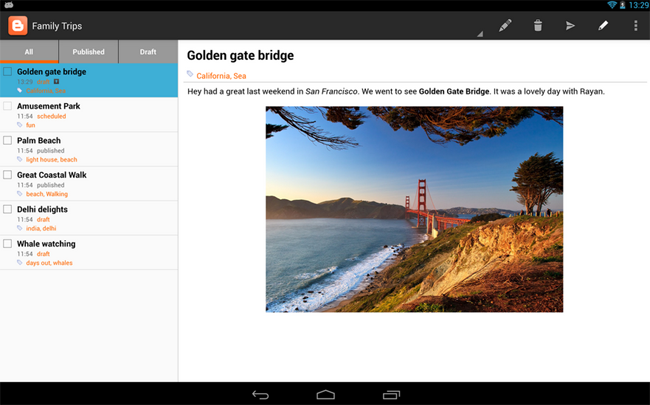The height and width of the screenshot is (405, 650).
Task: Tap the tag icon beside 'days out, whales'
Action: point(19,262)
